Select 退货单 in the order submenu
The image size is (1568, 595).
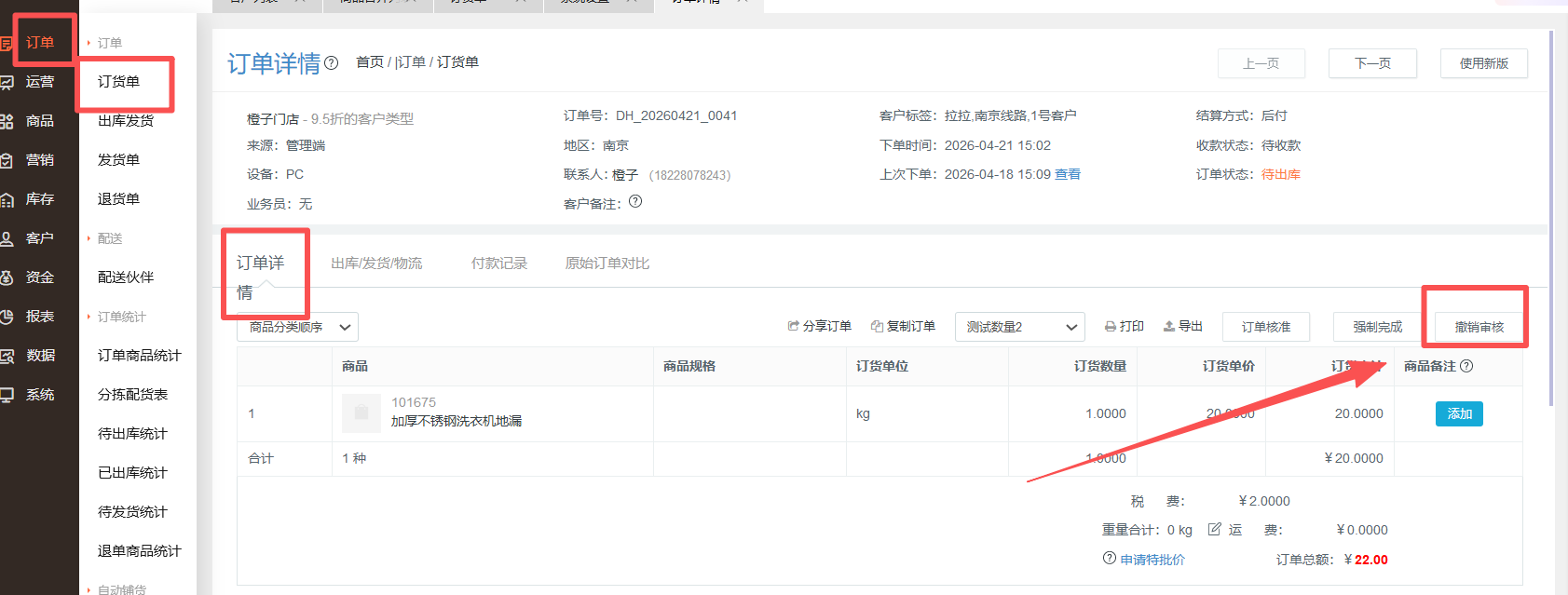click(x=118, y=199)
